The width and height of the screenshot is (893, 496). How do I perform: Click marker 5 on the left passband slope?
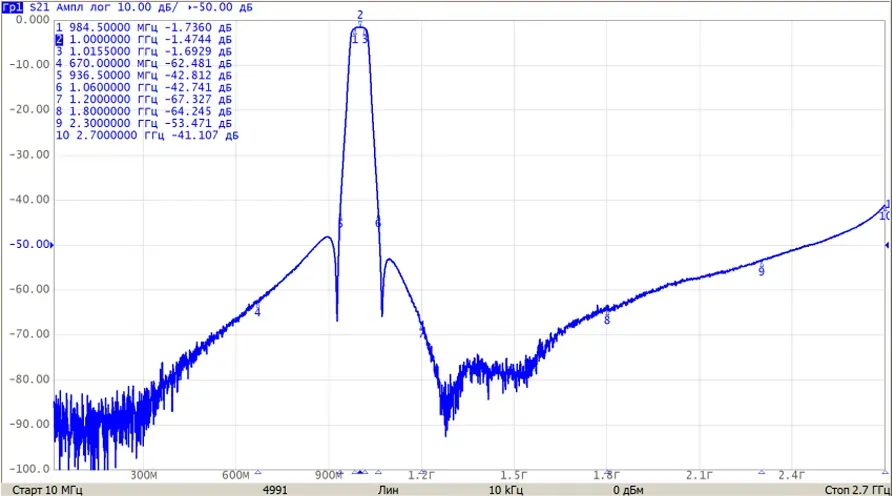(341, 224)
